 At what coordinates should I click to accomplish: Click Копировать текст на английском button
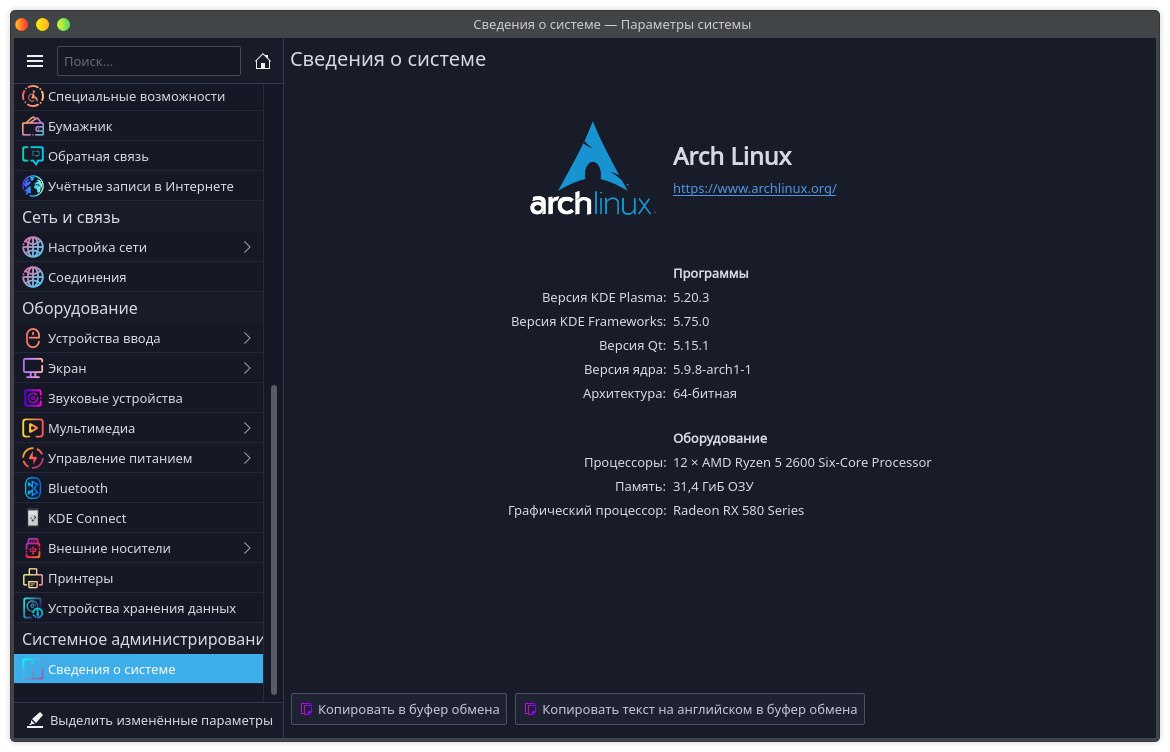click(690, 709)
